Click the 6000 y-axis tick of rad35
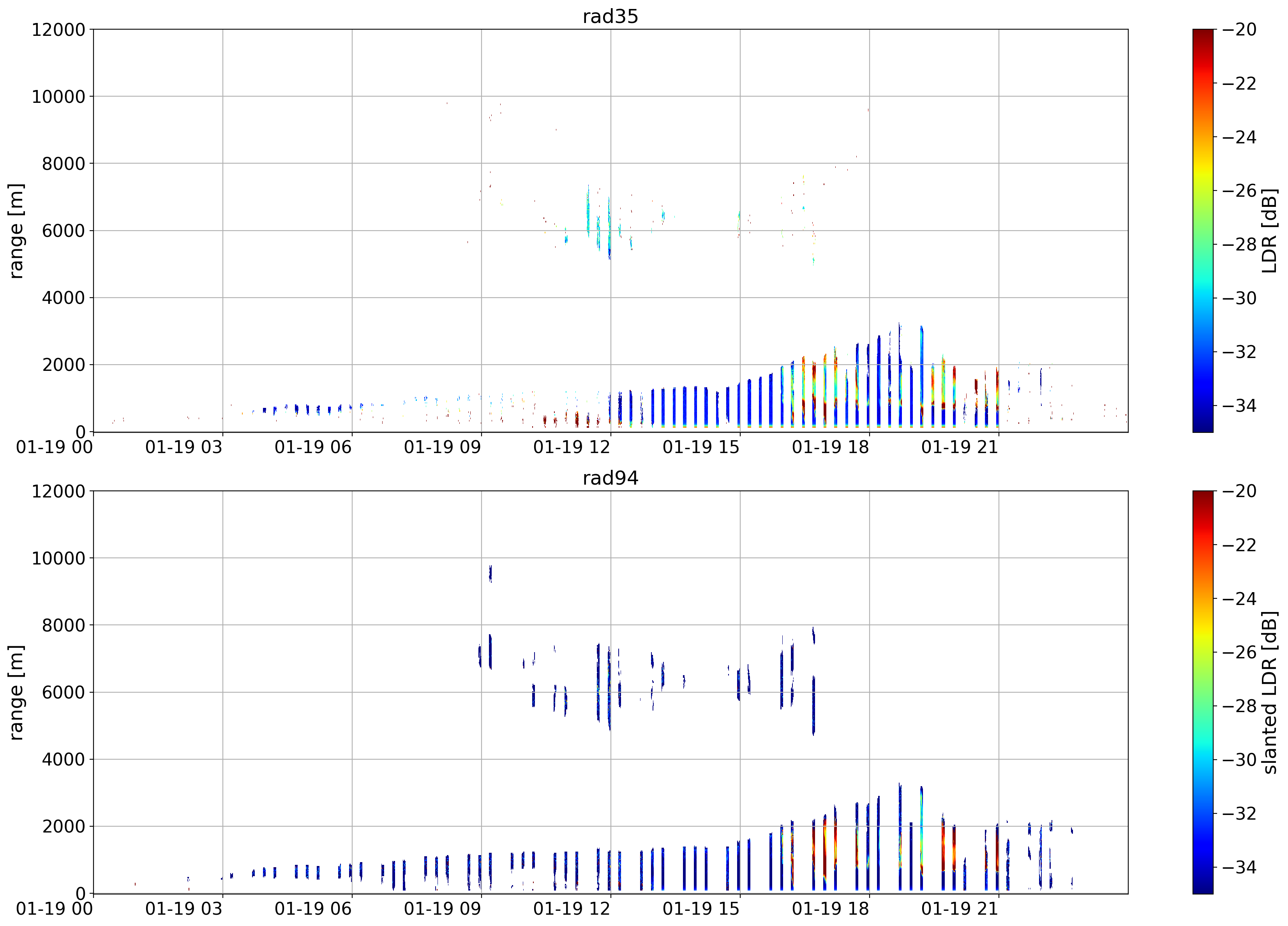 (63, 231)
